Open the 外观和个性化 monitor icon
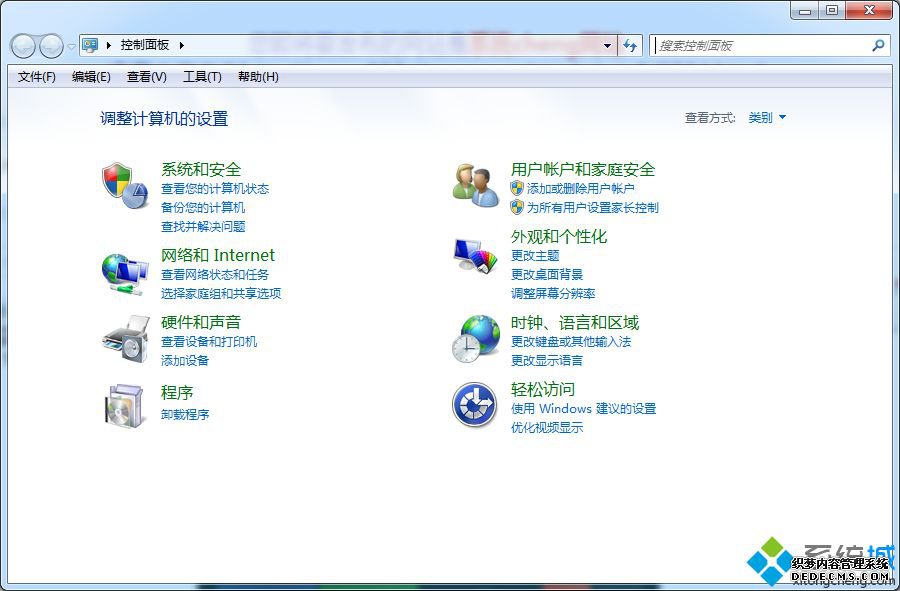900x591 pixels. click(475, 255)
